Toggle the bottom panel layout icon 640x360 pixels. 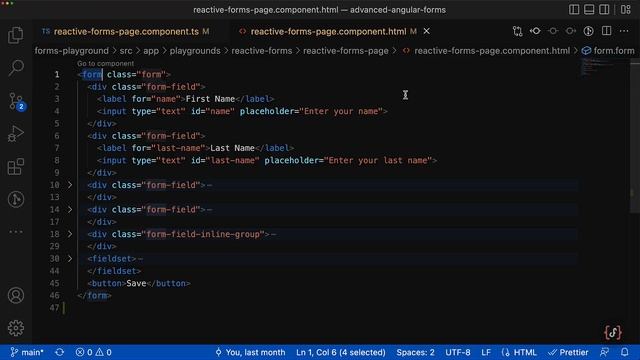click(x=589, y=9)
